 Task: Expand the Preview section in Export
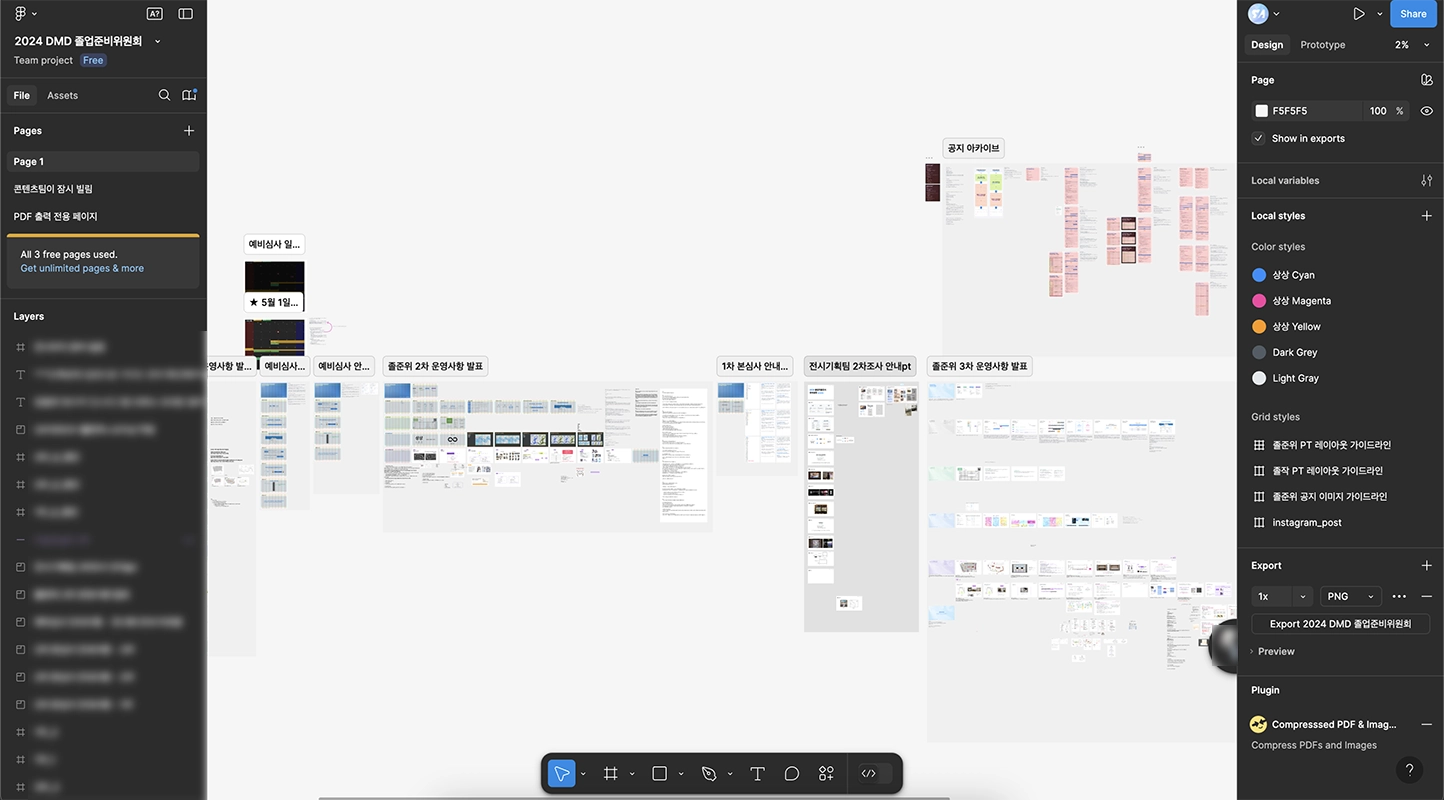coord(1275,651)
